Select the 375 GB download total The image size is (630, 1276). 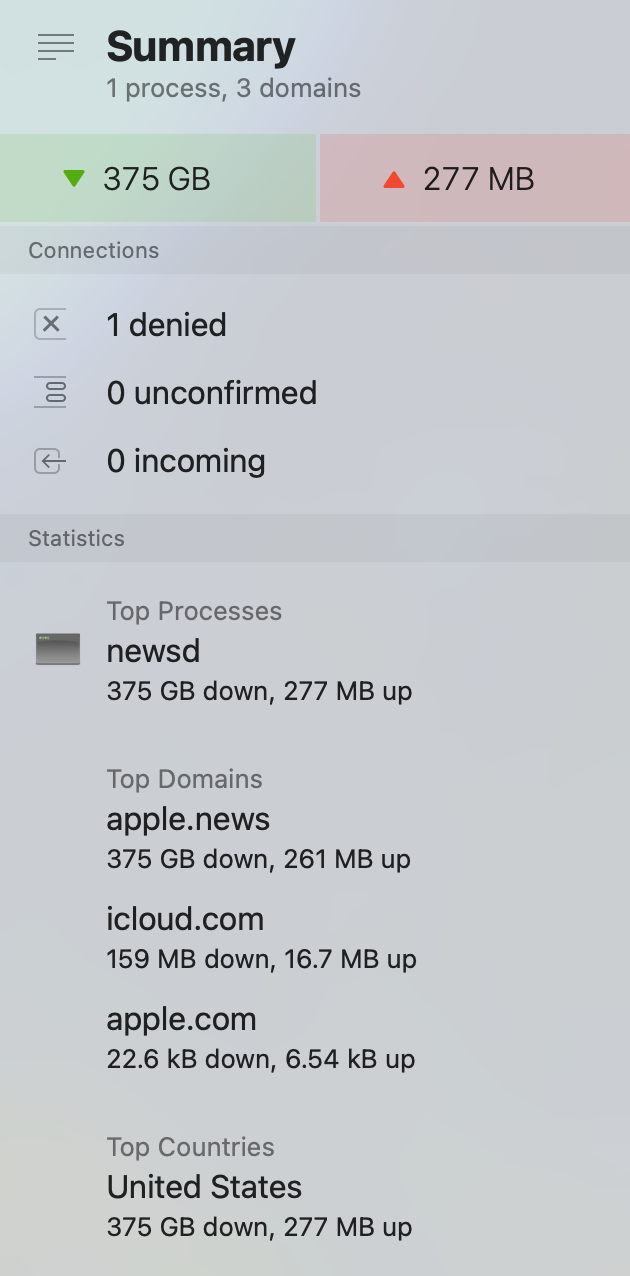click(157, 179)
